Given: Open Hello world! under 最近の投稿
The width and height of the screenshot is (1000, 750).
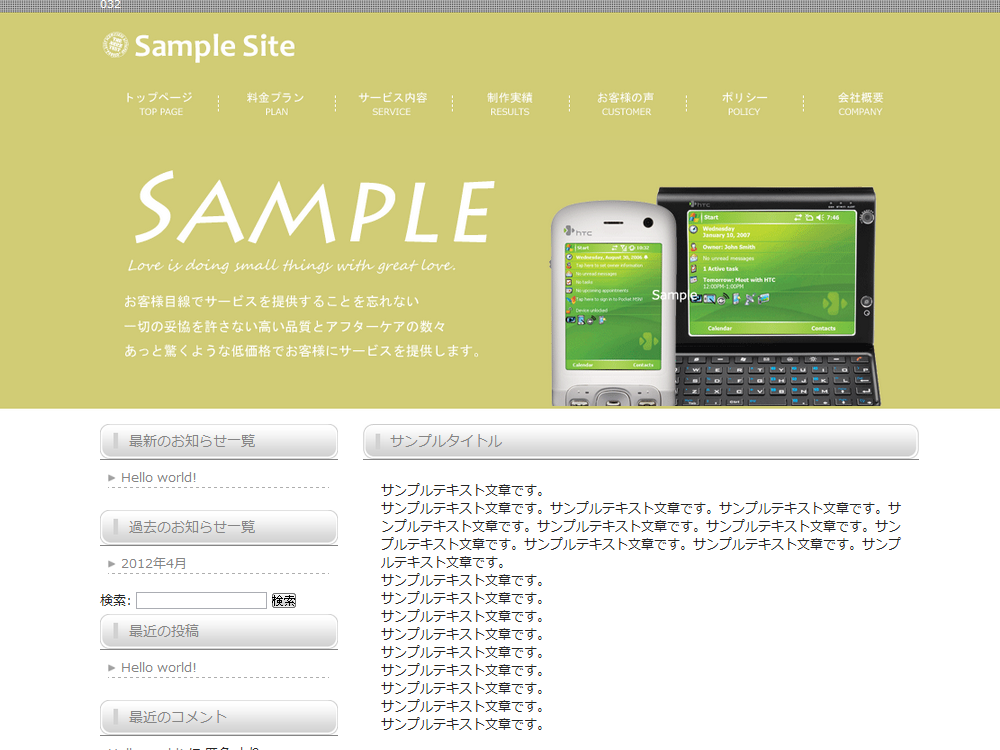Looking at the screenshot, I should pyautogui.click(x=159, y=667).
